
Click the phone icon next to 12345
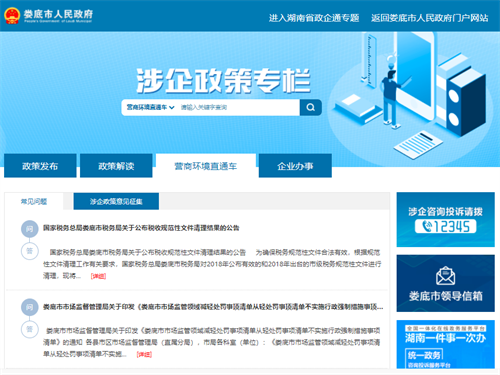(427, 226)
